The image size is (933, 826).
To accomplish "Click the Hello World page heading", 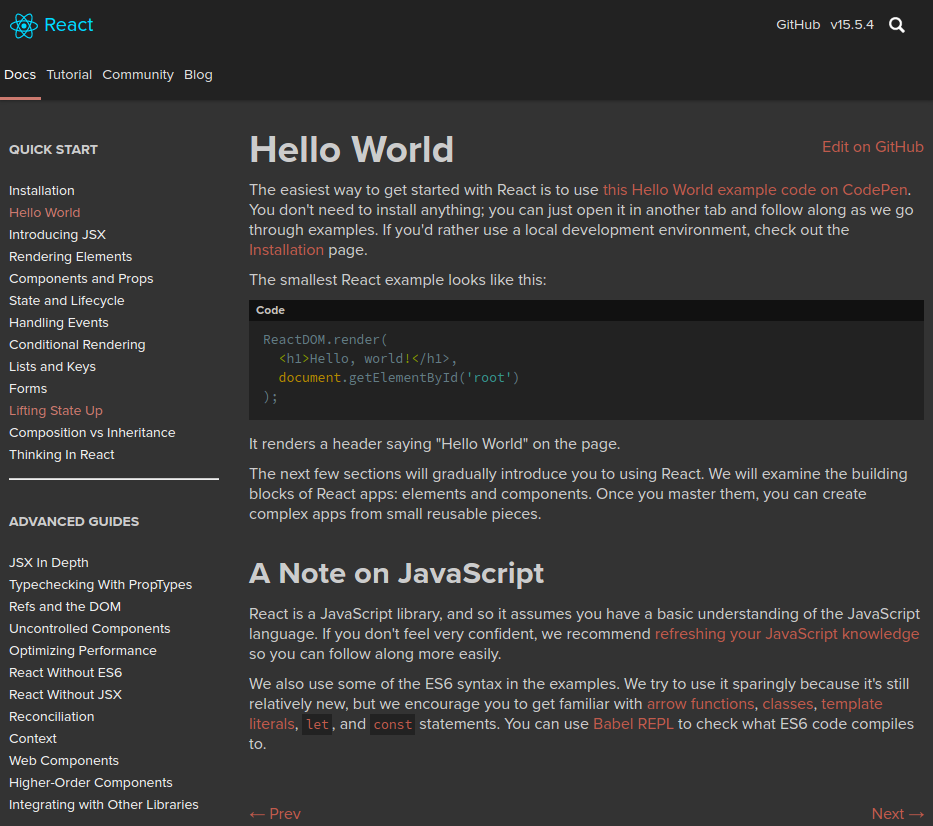I will pyautogui.click(x=351, y=149).
